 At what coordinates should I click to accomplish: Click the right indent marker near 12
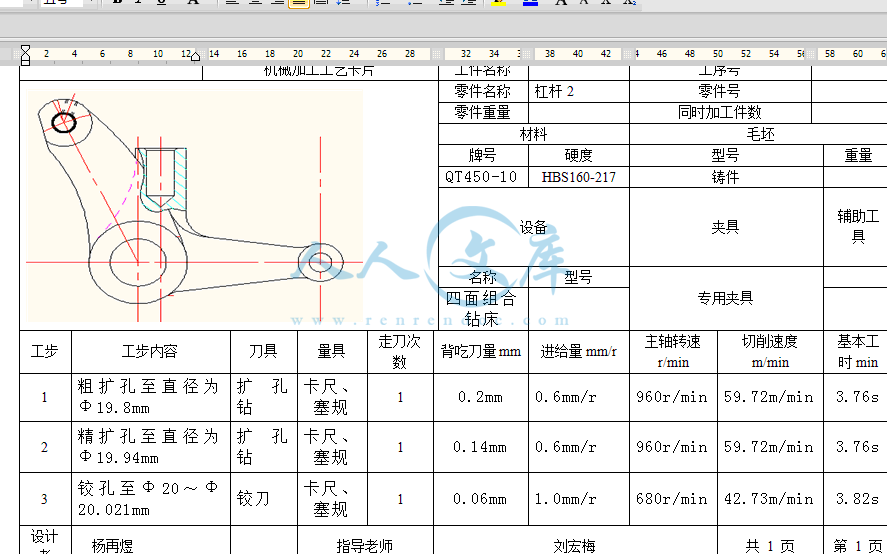point(195,55)
